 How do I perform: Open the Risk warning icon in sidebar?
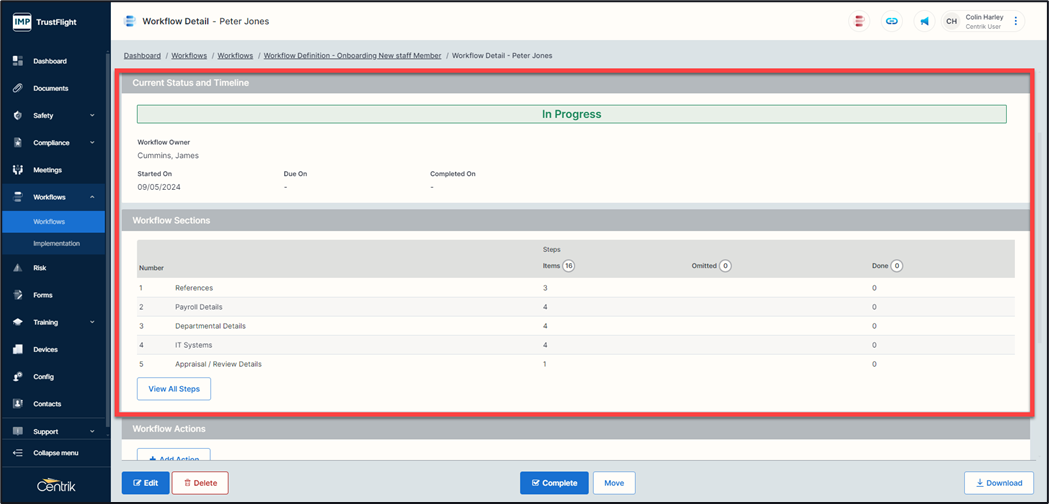click(18, 268)
